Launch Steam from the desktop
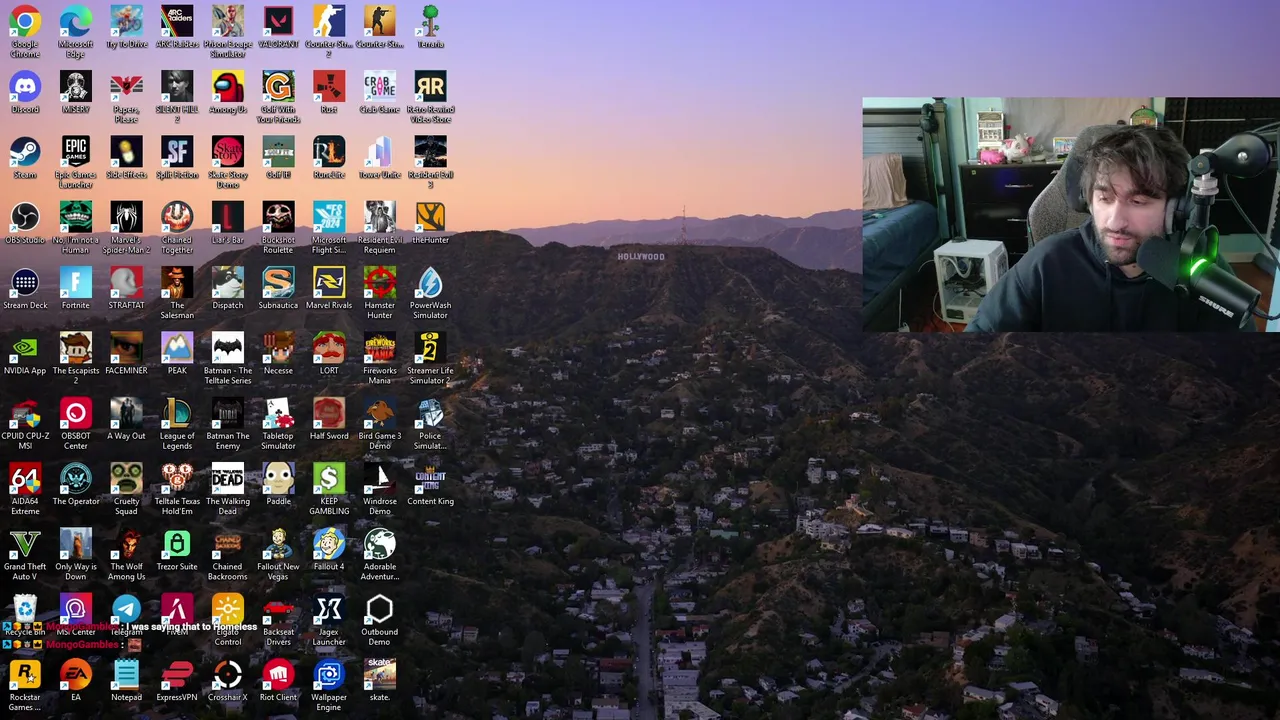Image resolution: width=1280 pixels, height=720 pixels. point(25,151)
